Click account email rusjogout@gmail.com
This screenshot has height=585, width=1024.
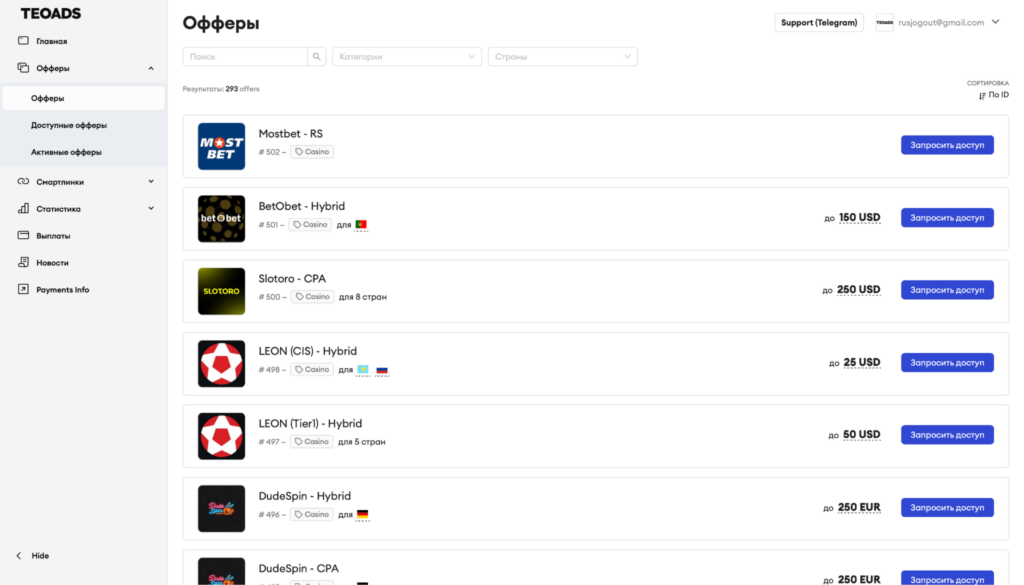941,22
